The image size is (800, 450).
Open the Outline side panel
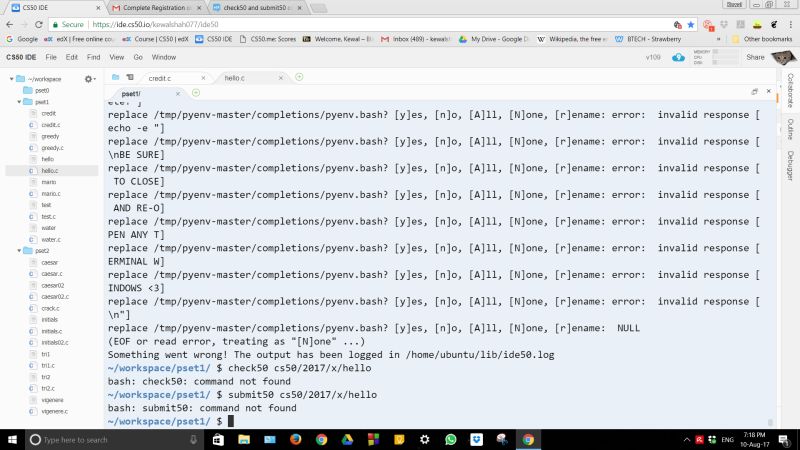click(790, 129)
